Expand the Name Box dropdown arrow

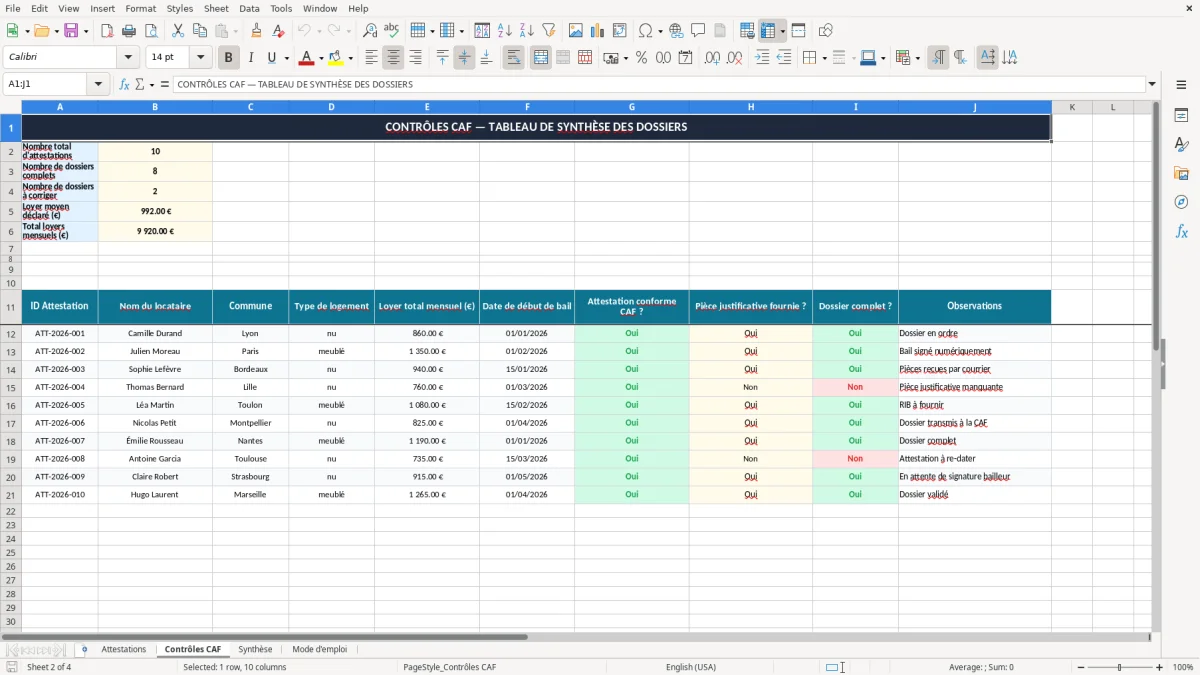tap(99, 85)
